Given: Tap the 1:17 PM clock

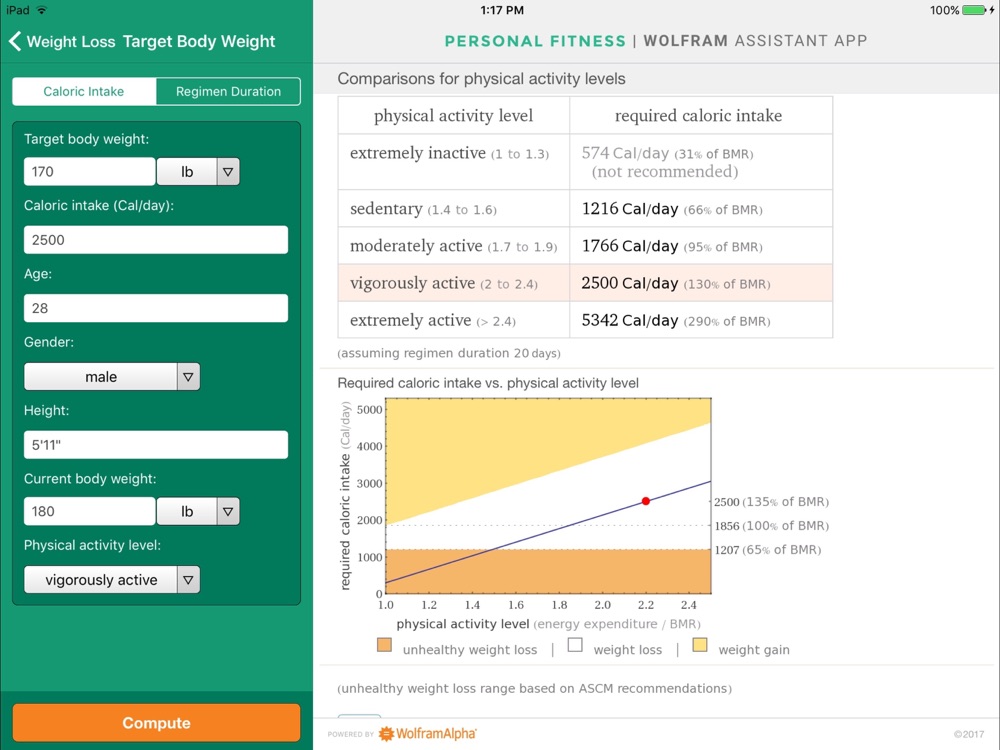Looking at the screenshot, I should (x=502, y=10).
